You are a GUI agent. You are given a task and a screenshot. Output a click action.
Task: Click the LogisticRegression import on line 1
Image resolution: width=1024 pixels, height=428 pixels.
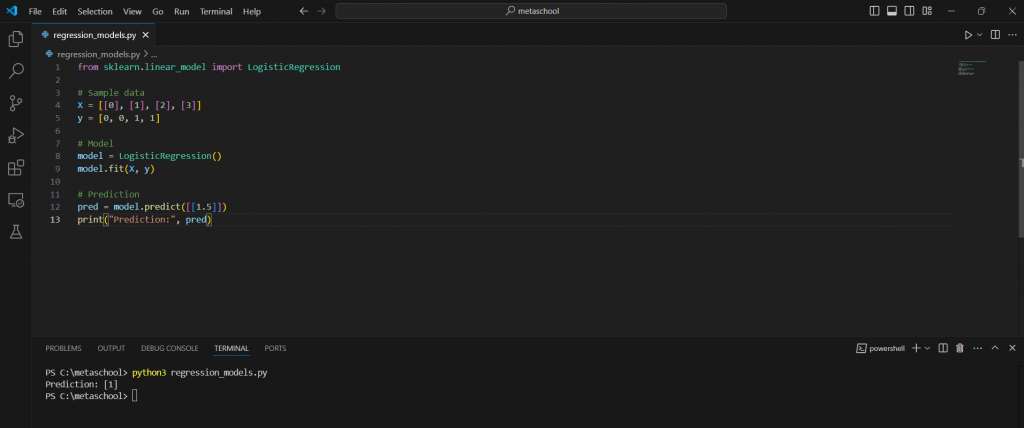[x=294, y=67]
